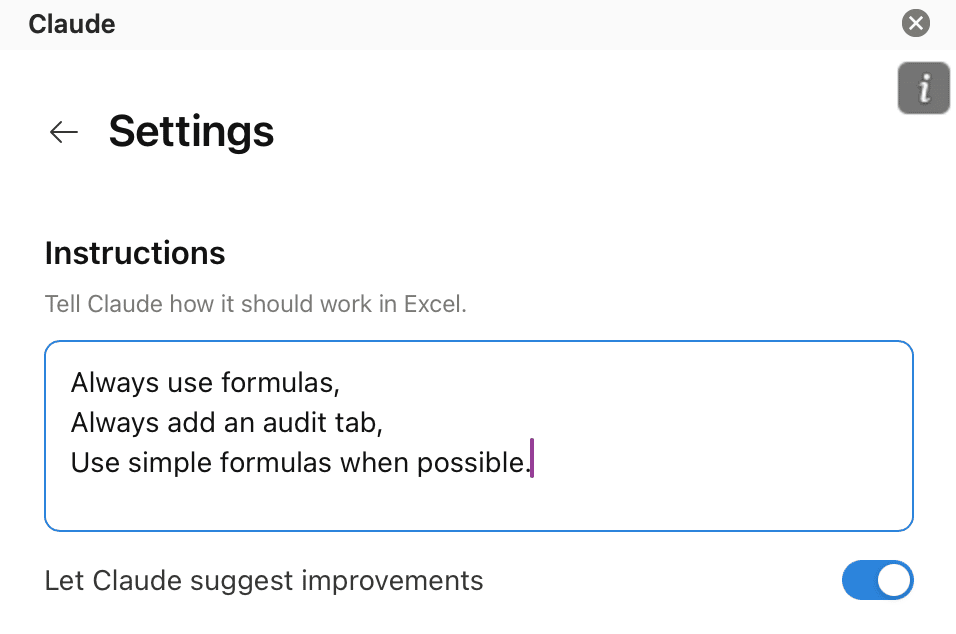This screenshot has width=956, height=634.
Task: Click the word 'Always' on the first instruction line
Action: 115,383
